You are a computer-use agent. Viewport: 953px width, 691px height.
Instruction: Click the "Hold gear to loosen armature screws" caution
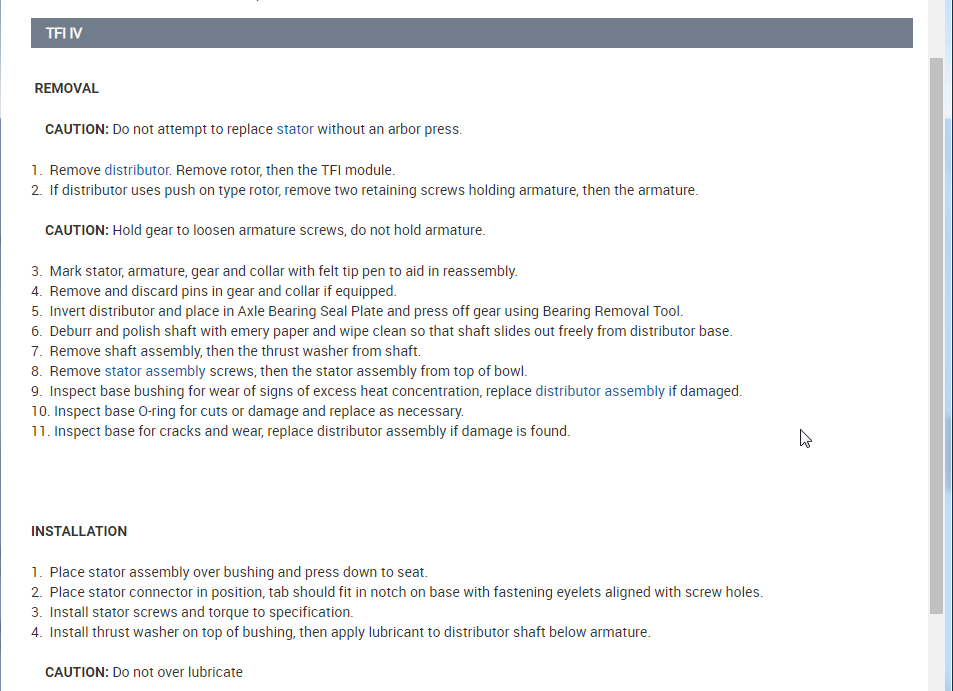(x=298, y=230)
